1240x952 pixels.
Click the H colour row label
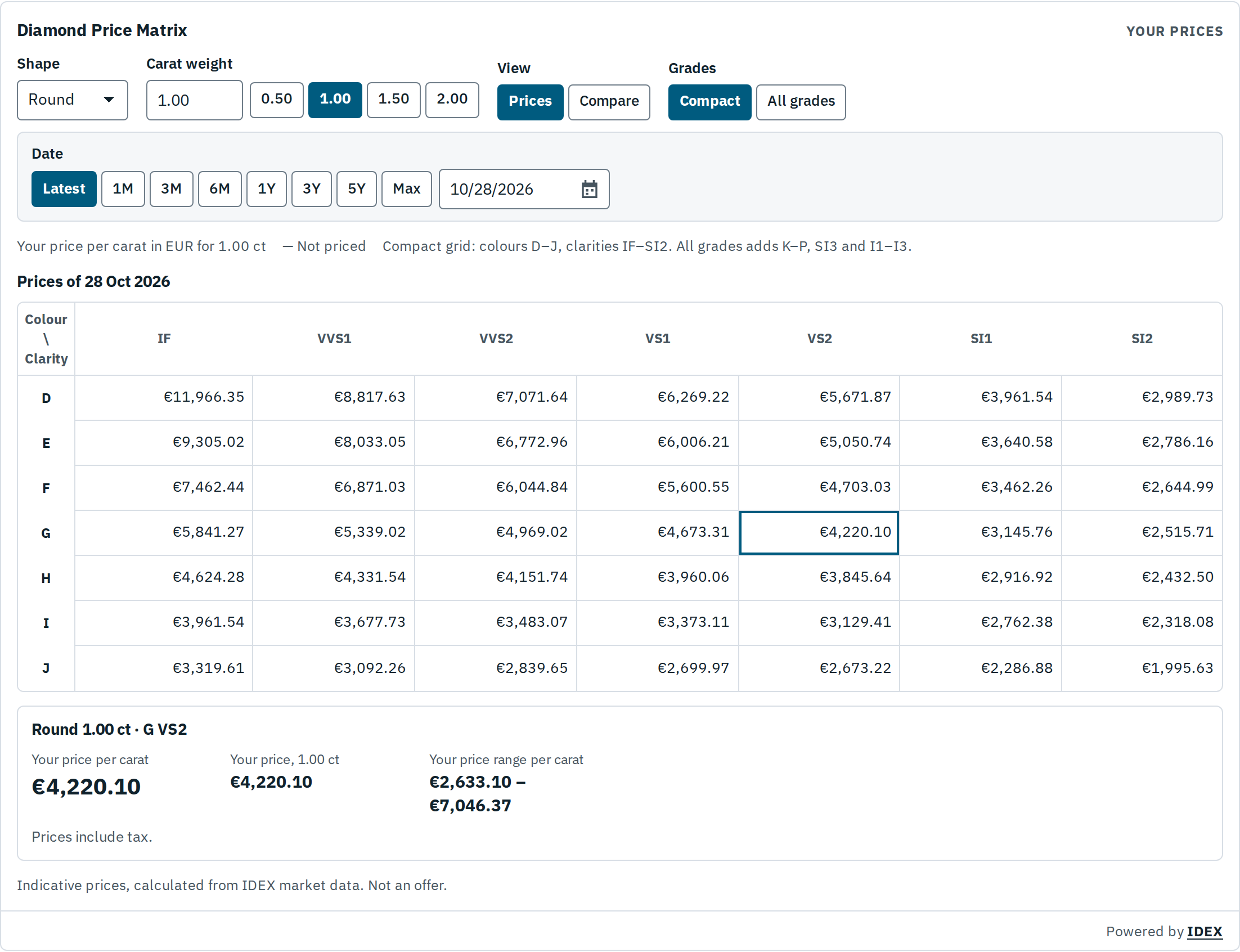[46, 578]
